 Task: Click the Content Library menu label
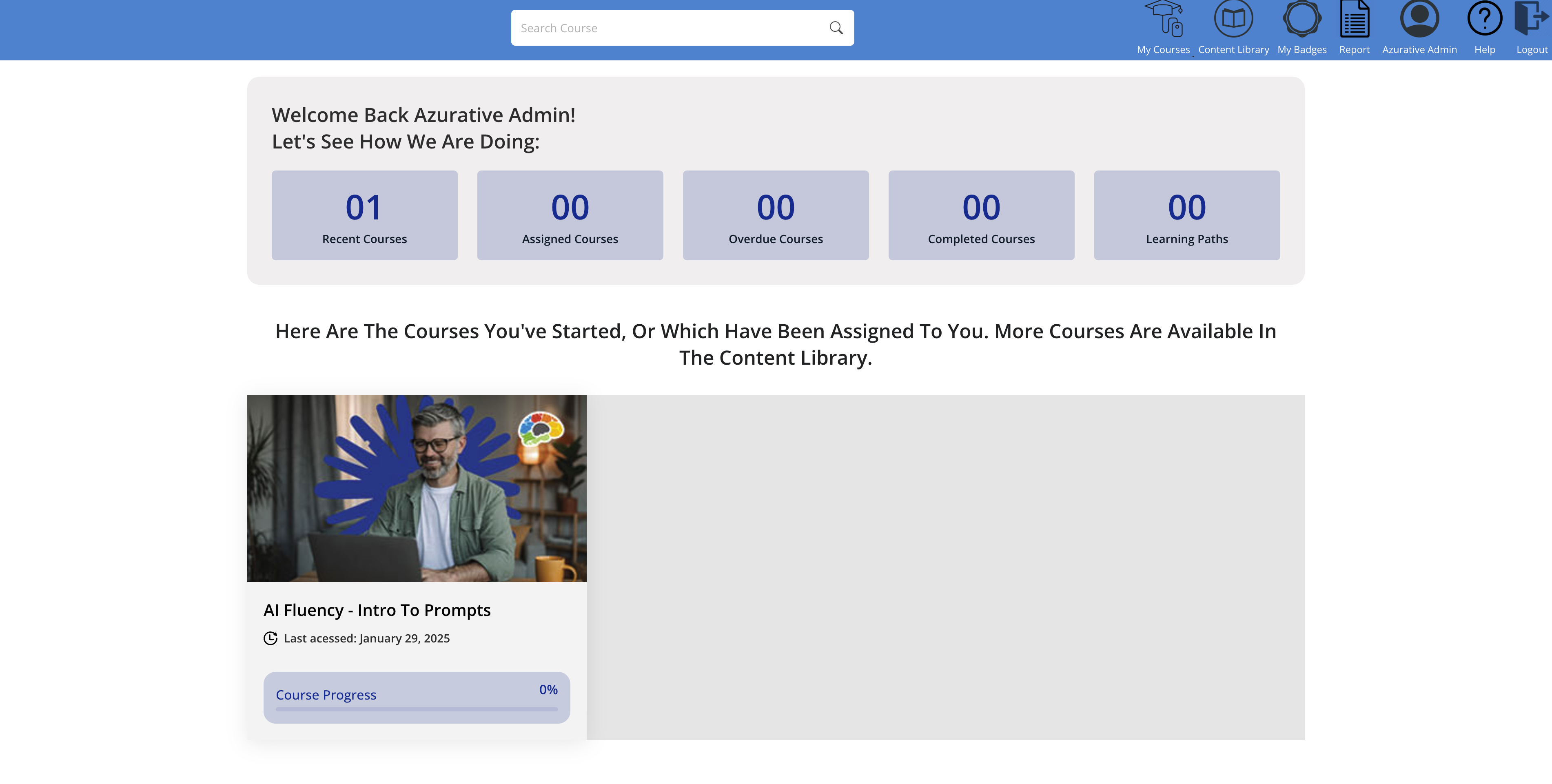pyautogui.click(x=1233, y=49)
